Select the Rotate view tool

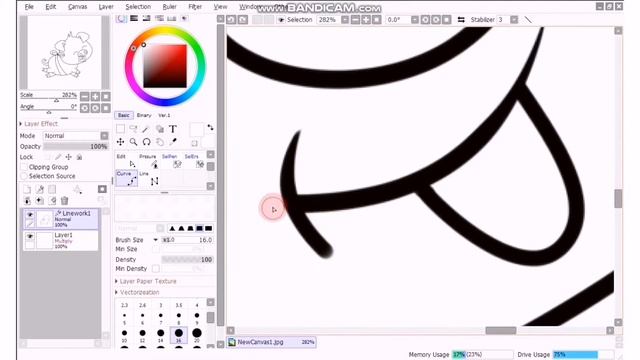(146, 142)
